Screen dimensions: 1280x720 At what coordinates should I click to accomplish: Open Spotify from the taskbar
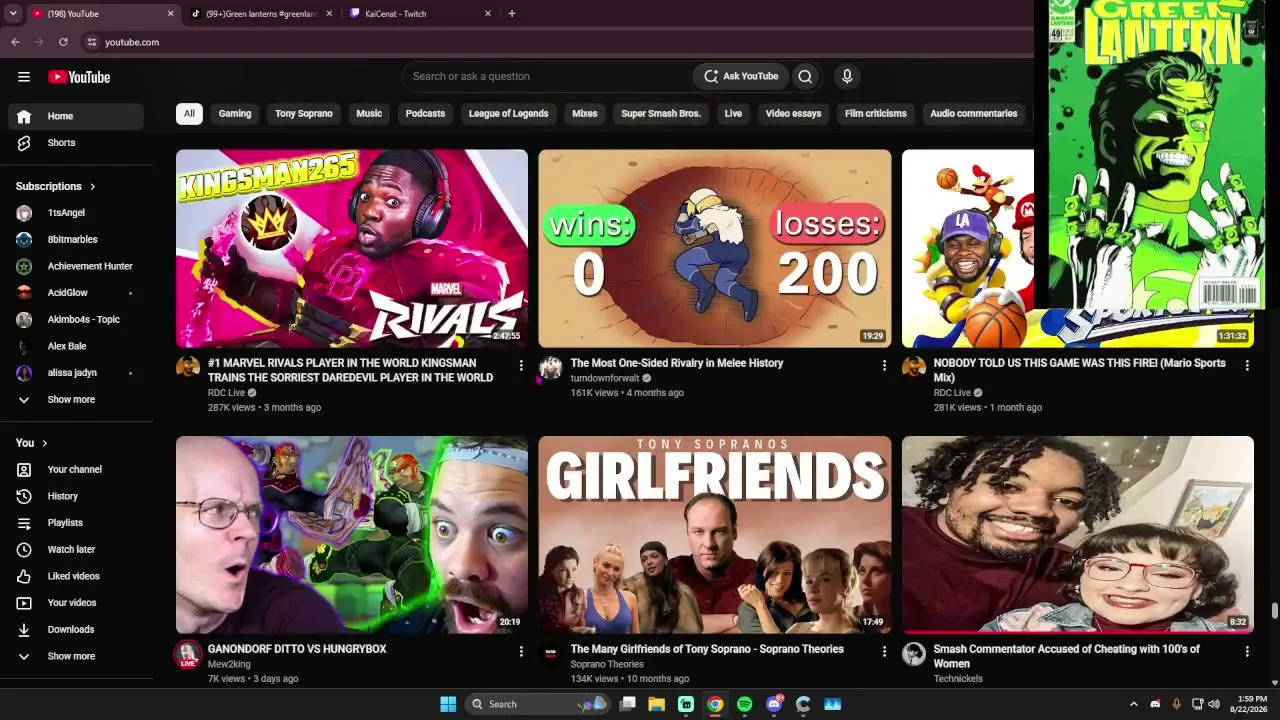point(744,704)
